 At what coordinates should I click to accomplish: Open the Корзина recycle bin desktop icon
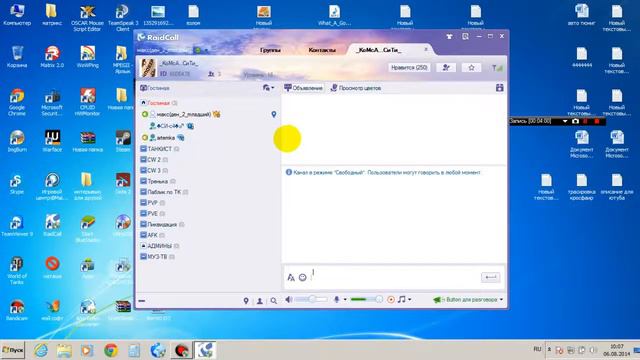click(17, 57)
